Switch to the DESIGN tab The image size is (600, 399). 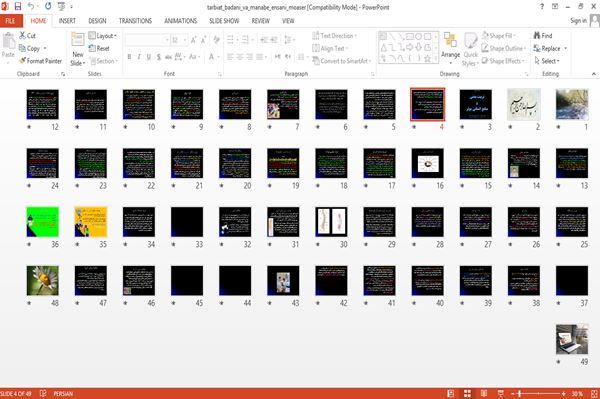[x=97, y=21]
